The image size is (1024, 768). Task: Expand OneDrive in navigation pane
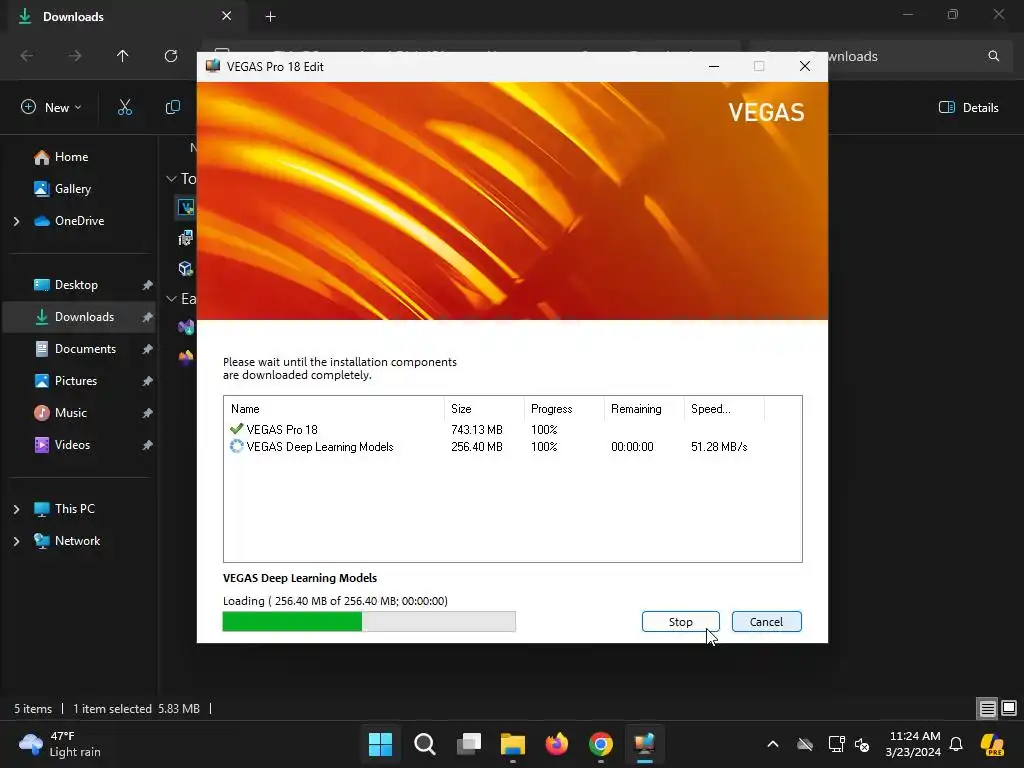pyautogui.click(x=16, y=221)
